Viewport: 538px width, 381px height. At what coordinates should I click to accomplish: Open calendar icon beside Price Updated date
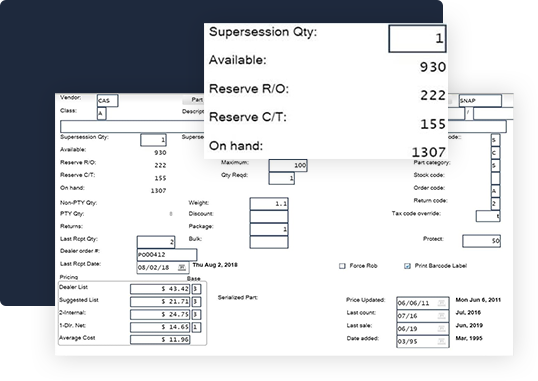(441, 303)
